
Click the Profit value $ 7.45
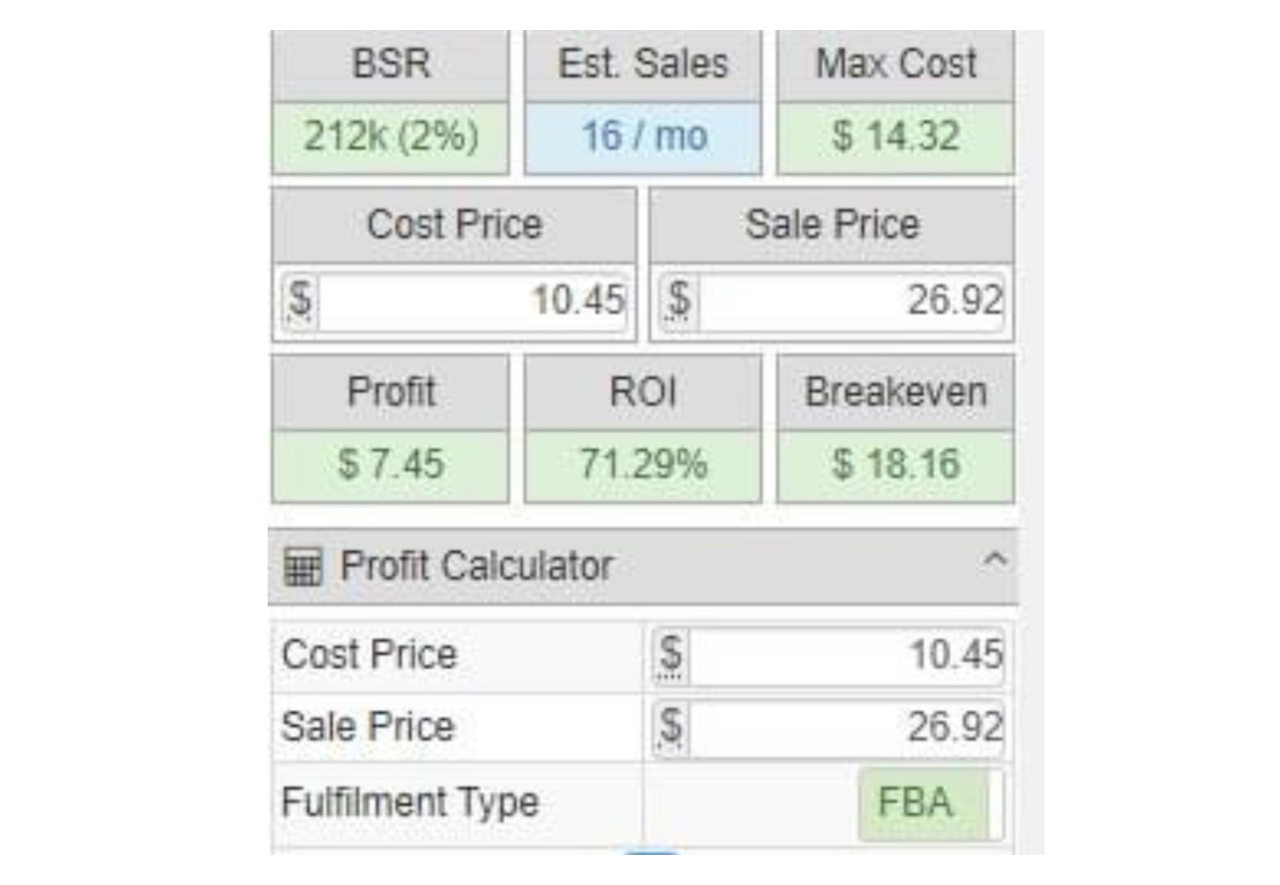[390, 465]
